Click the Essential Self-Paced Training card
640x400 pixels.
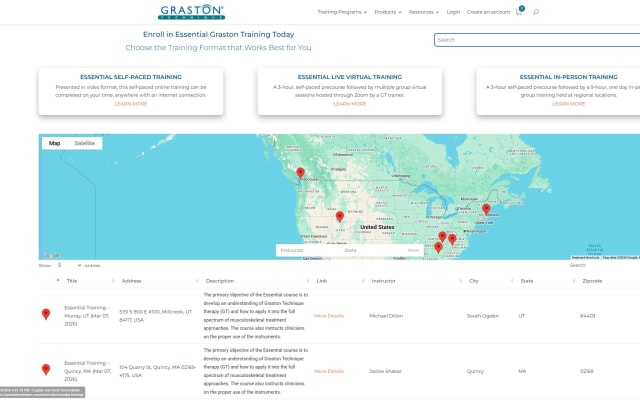[x=131, y=91]
